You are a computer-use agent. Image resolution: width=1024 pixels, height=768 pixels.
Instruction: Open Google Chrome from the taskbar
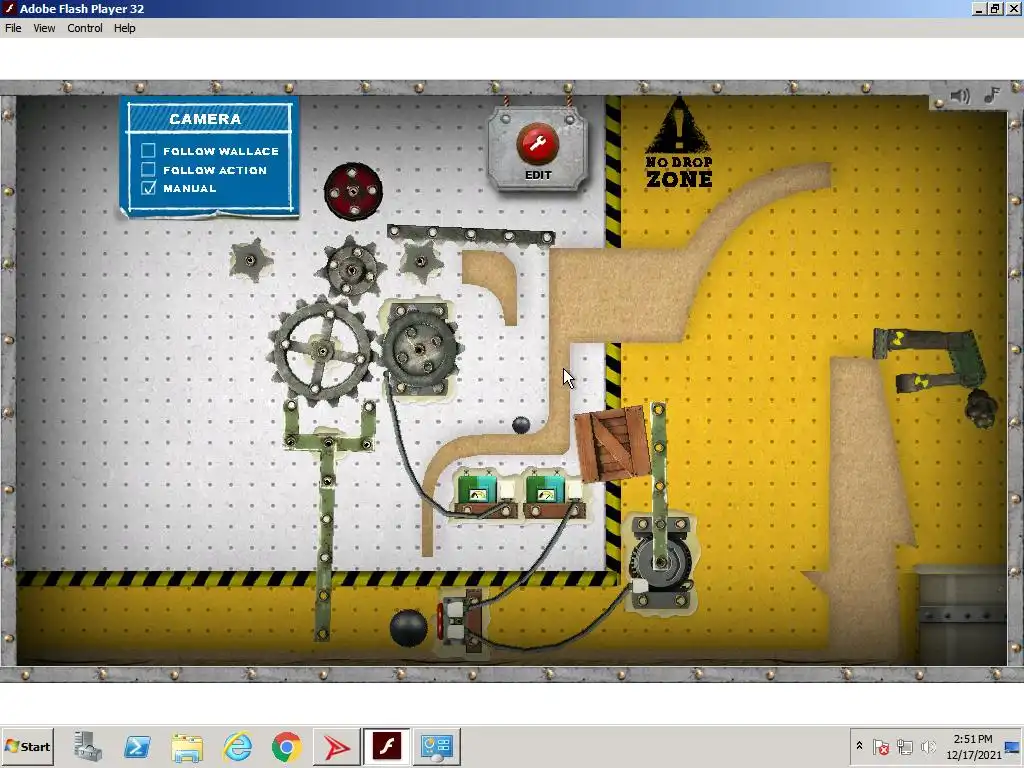tap(287, 746)
